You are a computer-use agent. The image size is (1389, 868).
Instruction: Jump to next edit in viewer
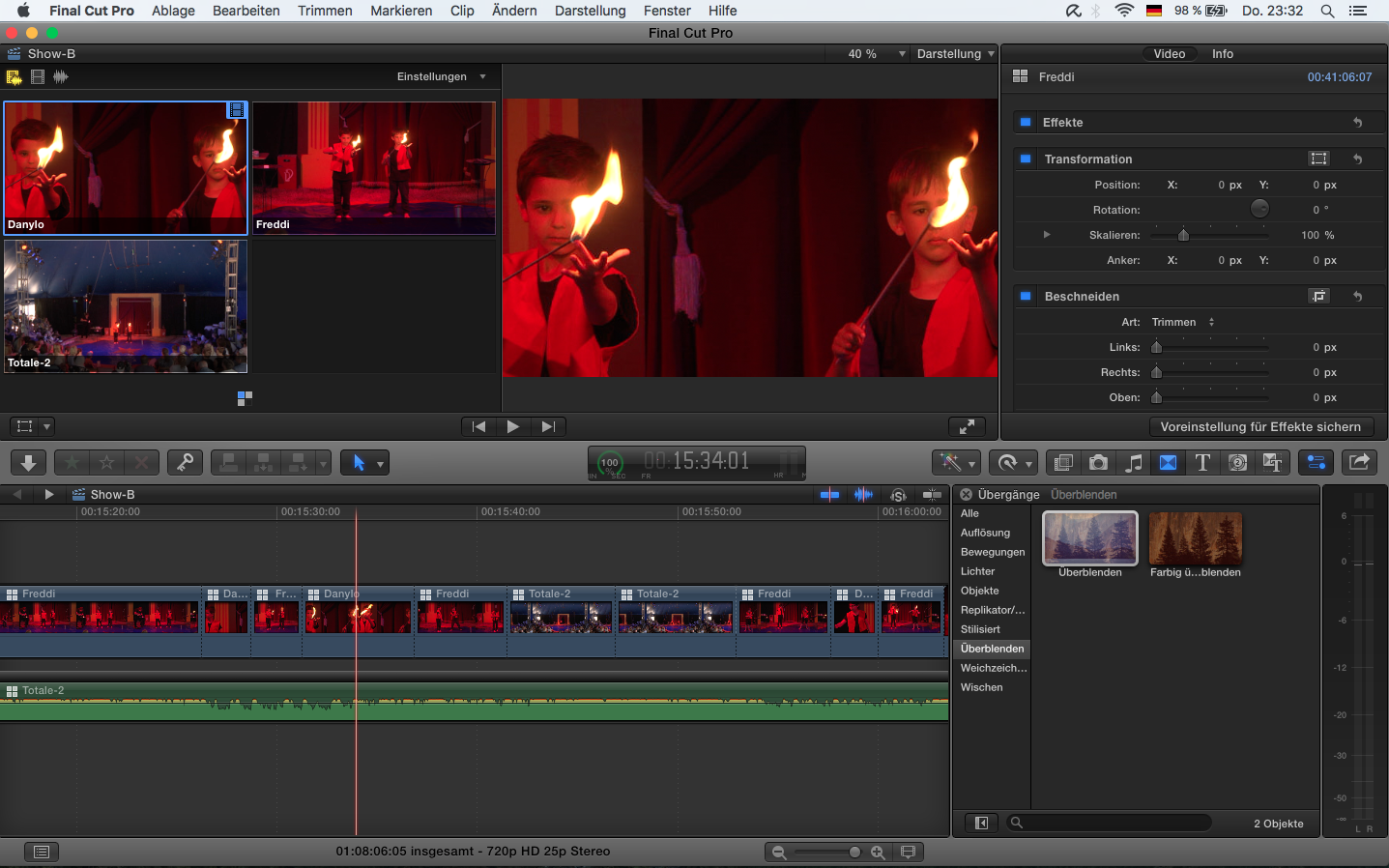point(548,426)
